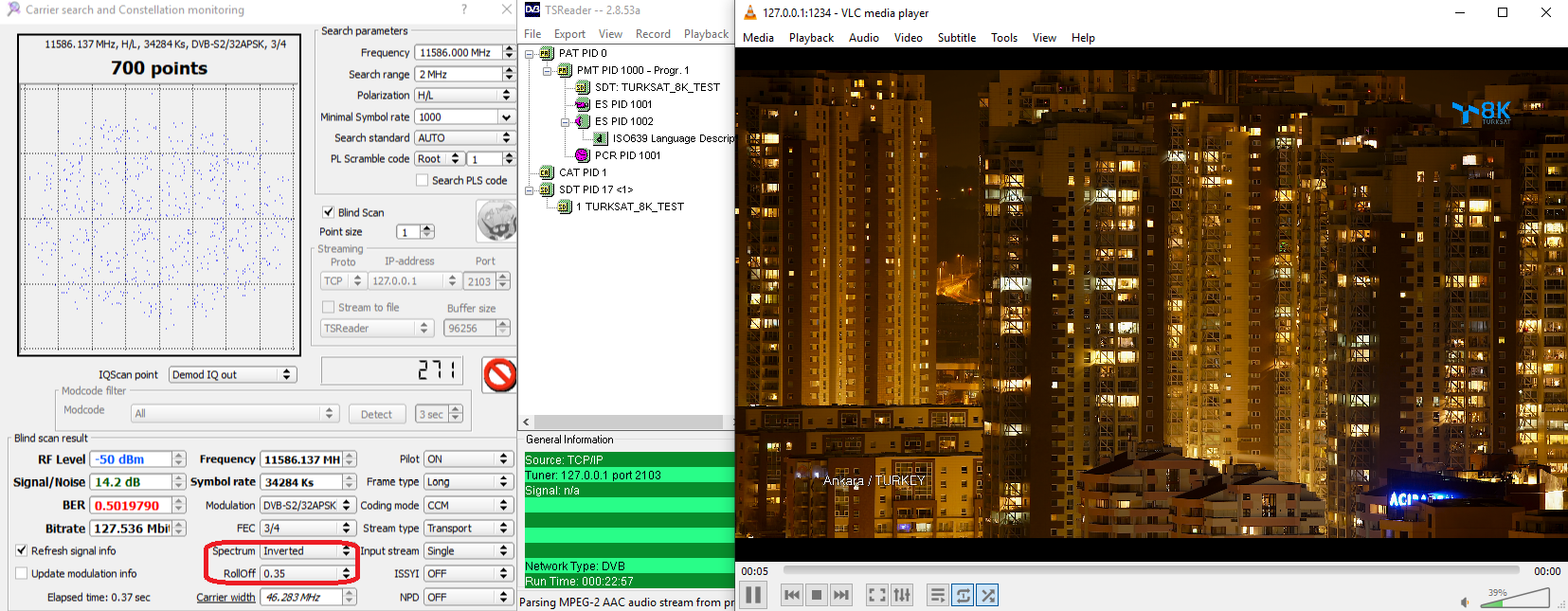Open the IQScan point dropdown
The width and height of the screenshot is (1568, 611).
coord(233,374)
